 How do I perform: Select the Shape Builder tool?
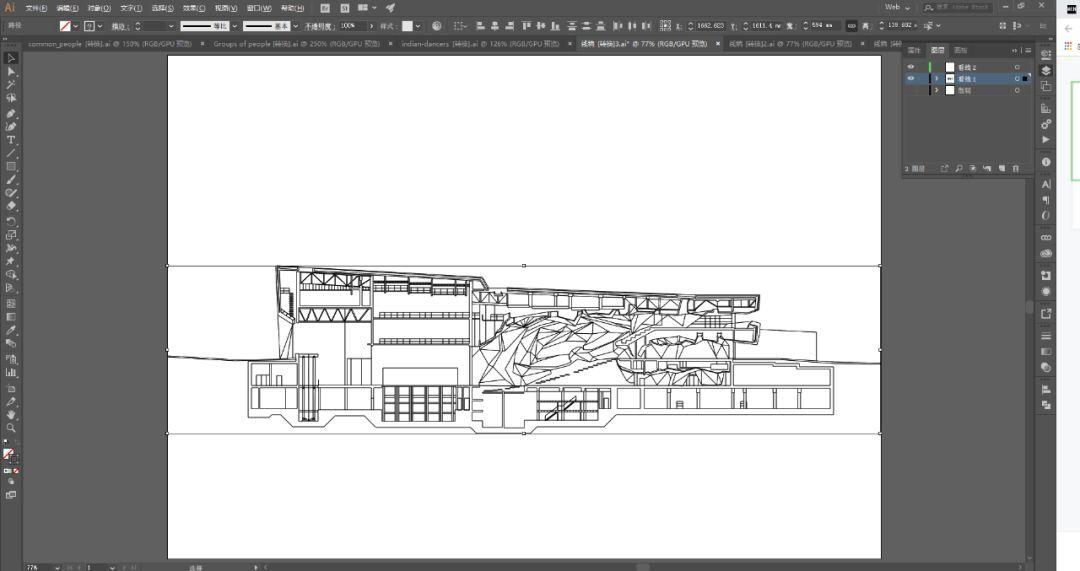[x=11, y=275]
